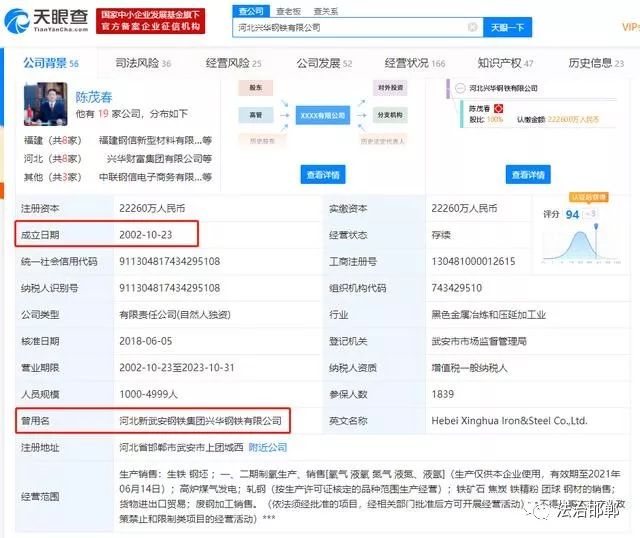Click 查看详情 under the company relation diagram
The image size is (640, 538).
323,175
